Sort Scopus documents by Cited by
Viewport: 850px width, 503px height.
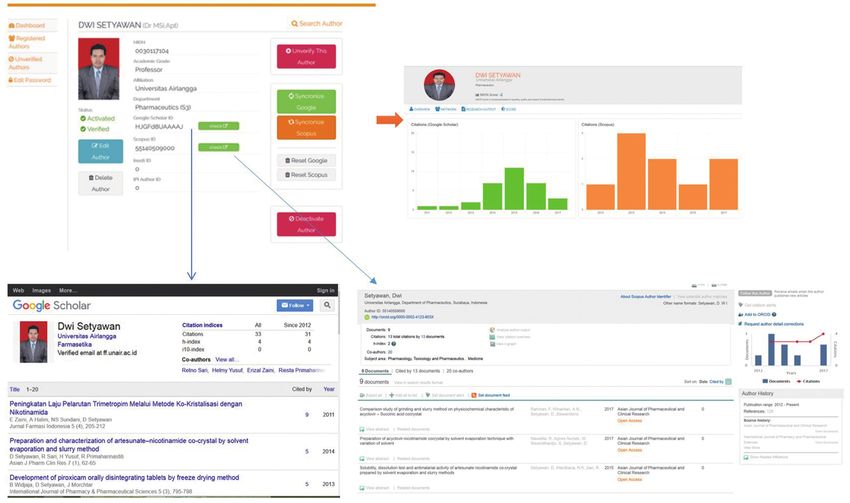(x=716, y=382)
